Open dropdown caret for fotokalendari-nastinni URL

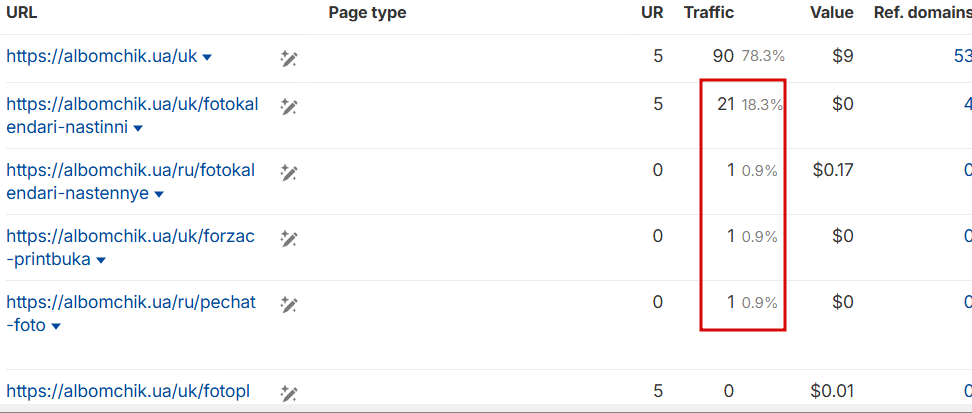pos(138,128)
